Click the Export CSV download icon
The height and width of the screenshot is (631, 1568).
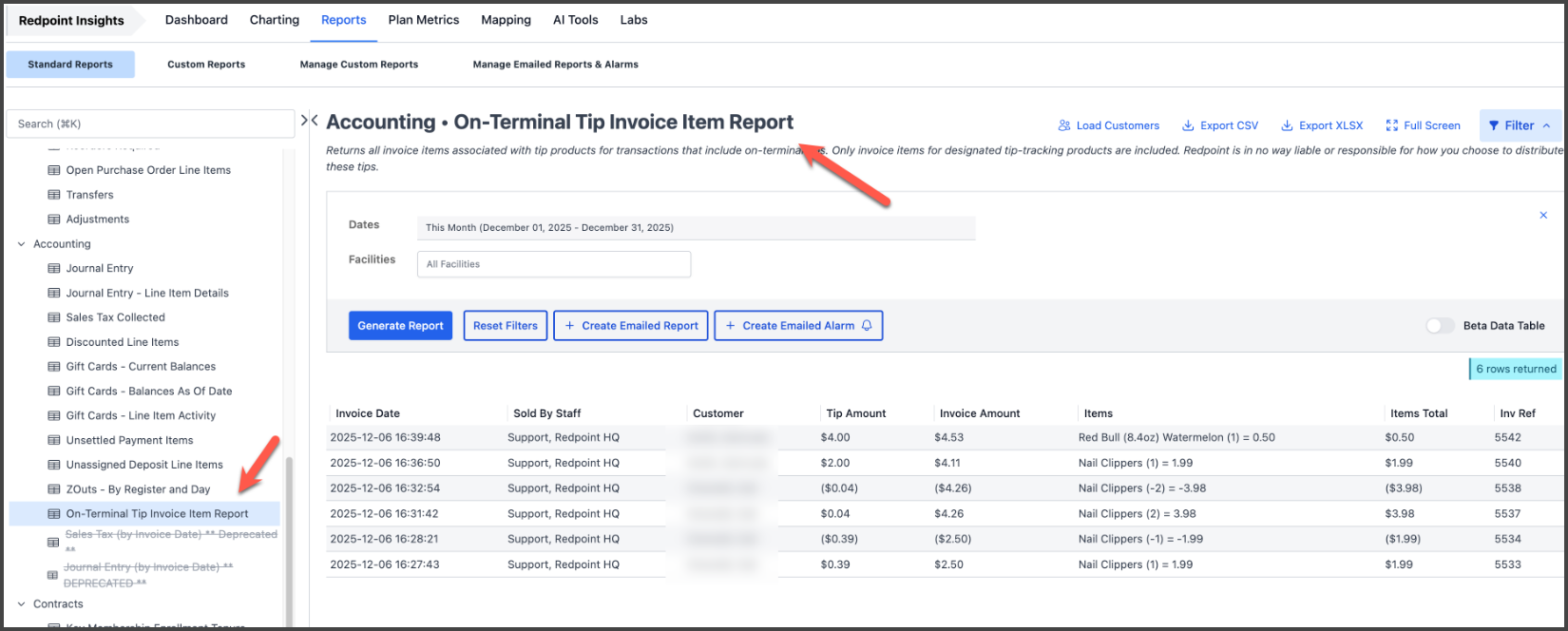pos(1188,125)
